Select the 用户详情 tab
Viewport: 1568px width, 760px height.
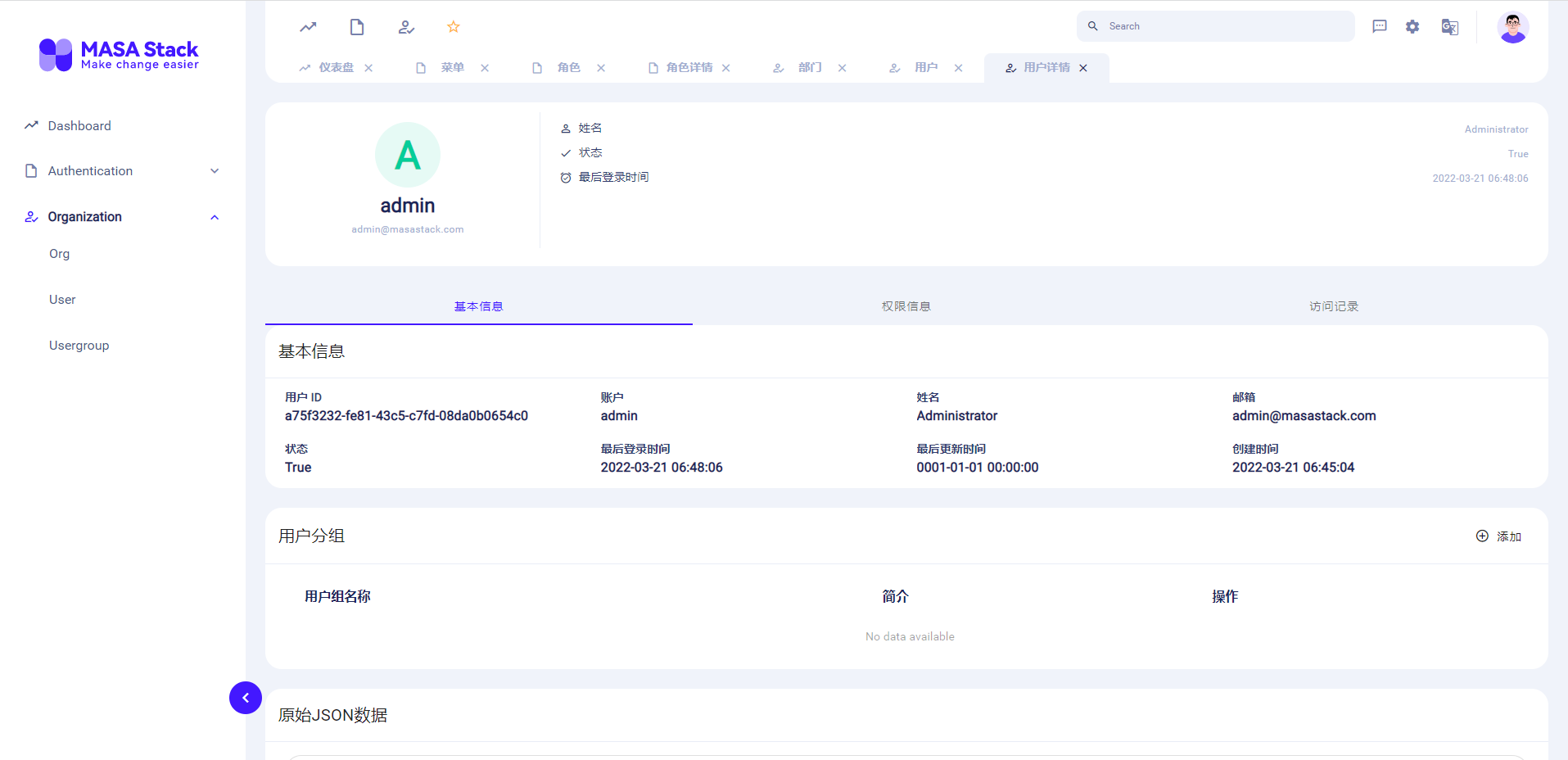click(x=1047, y=67)
